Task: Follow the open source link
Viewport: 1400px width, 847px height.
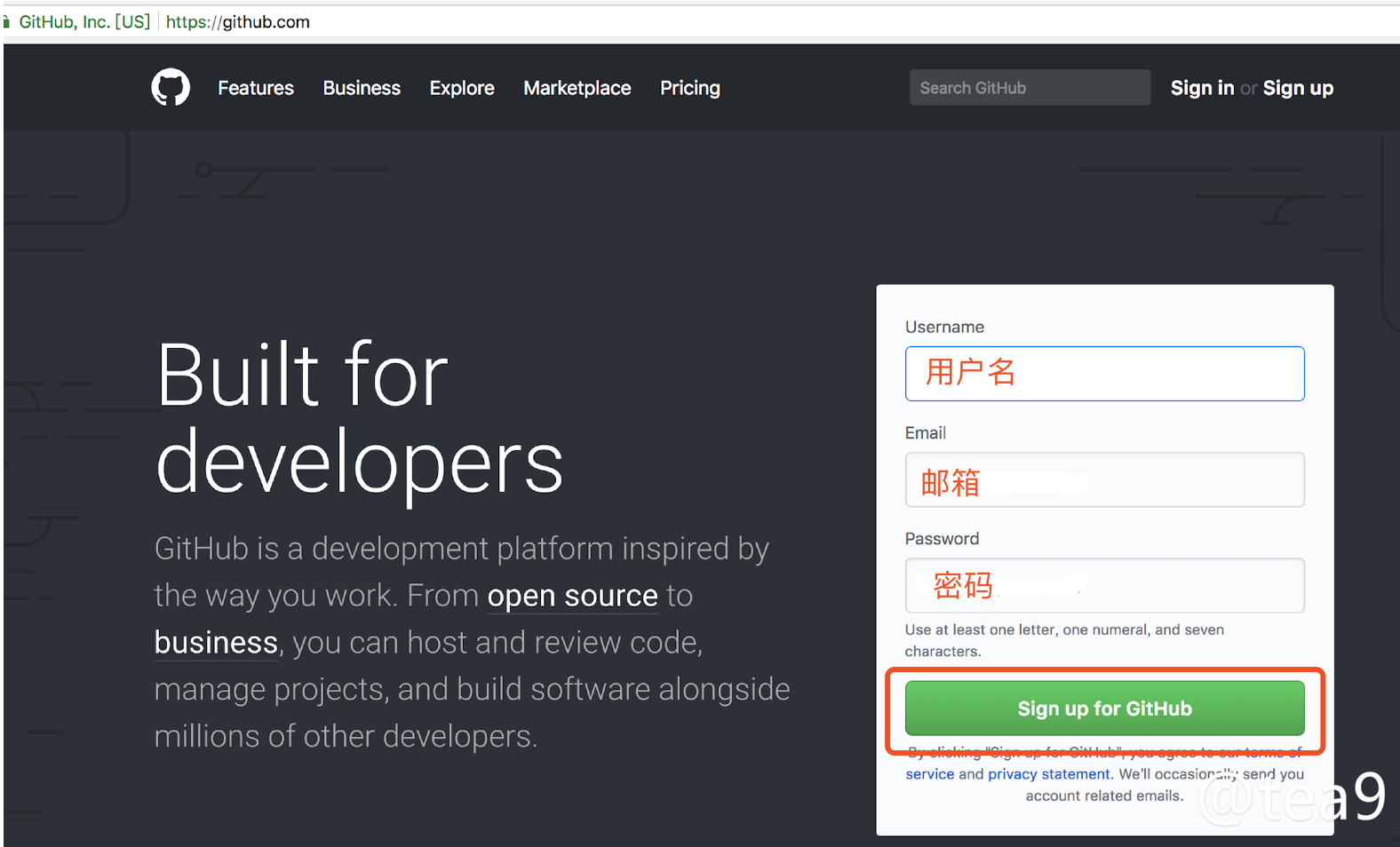Action: [573, 596]
